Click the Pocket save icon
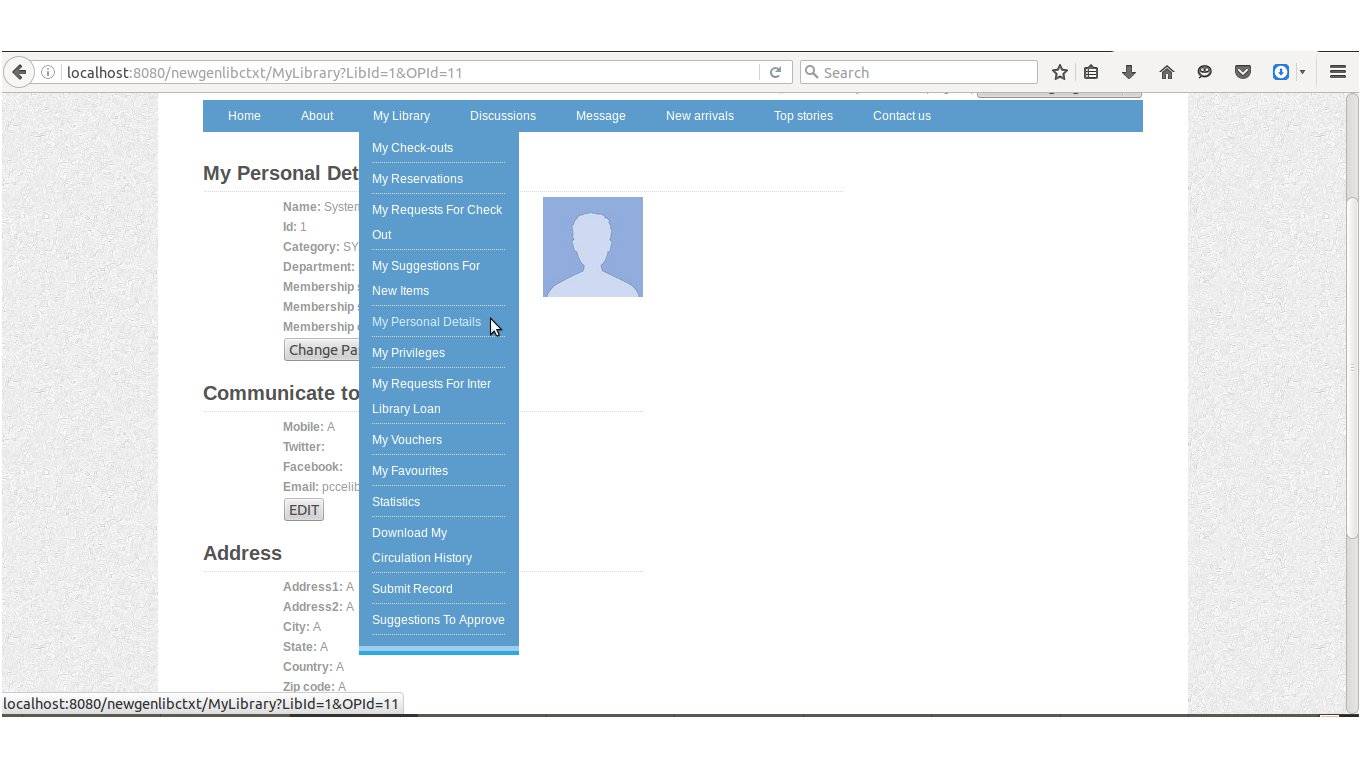 (x=1243, y=72)
